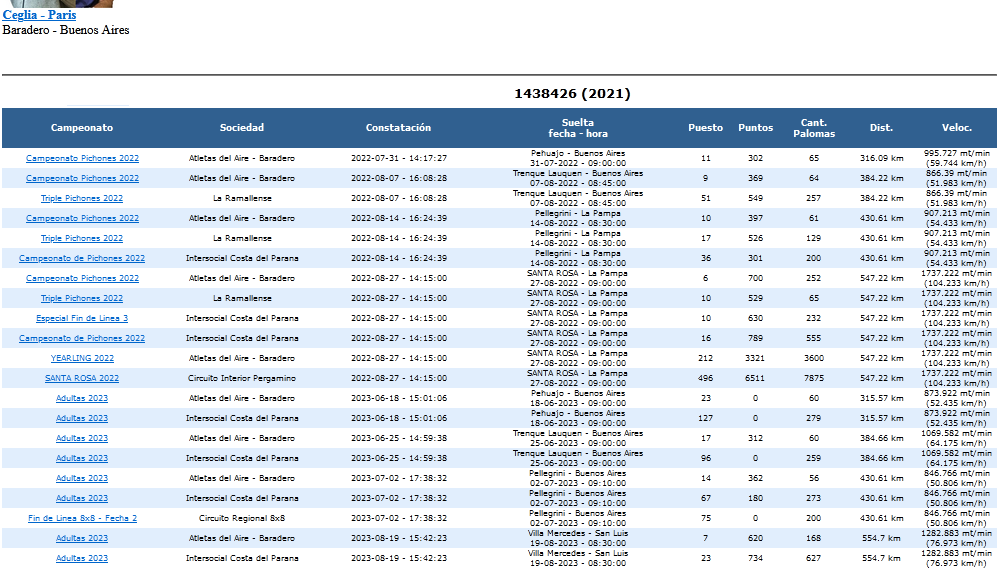
Task: Click the Puesto column header
Action: [705, 128]
